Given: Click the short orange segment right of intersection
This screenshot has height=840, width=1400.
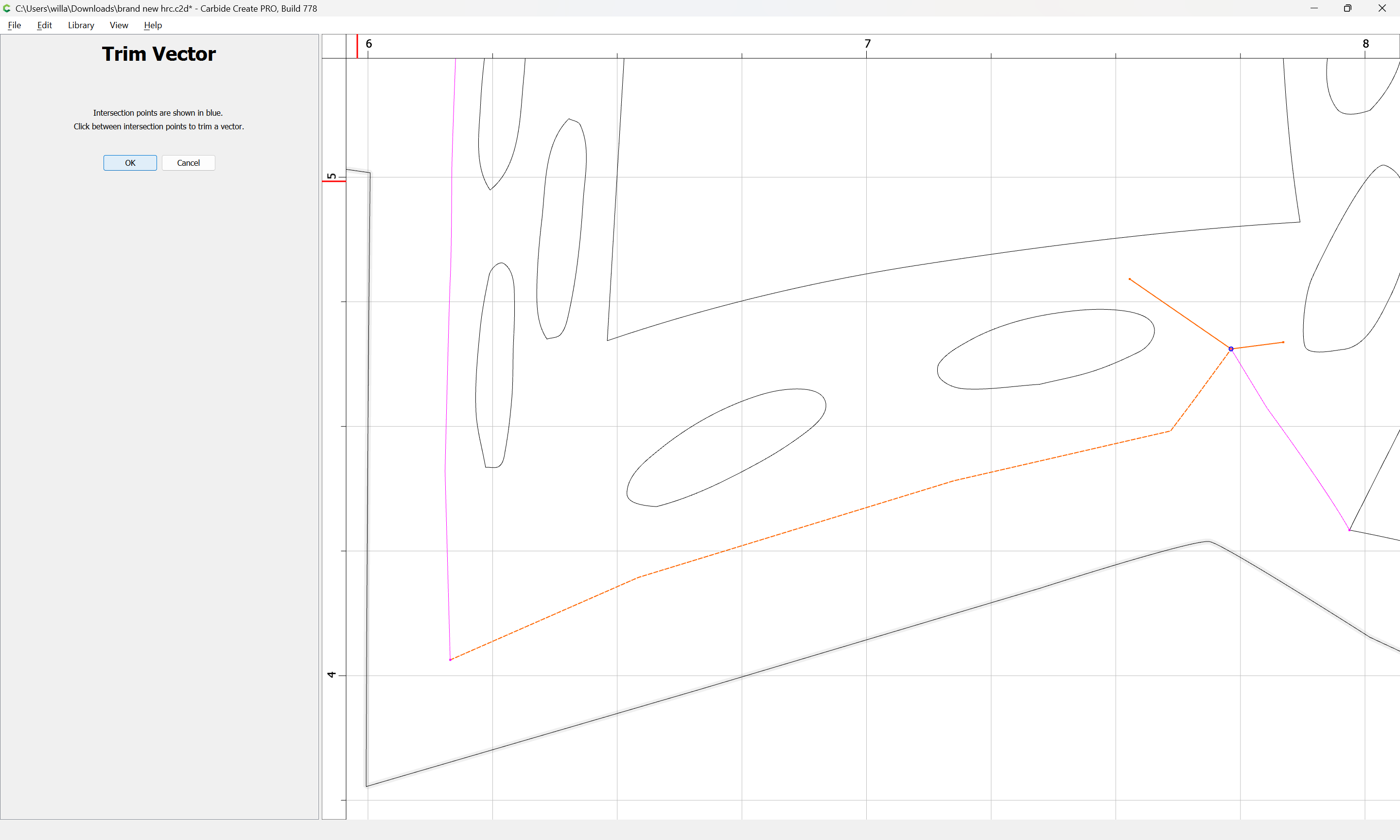Looking at the screenshot, I should click(x=1258, y=345).
